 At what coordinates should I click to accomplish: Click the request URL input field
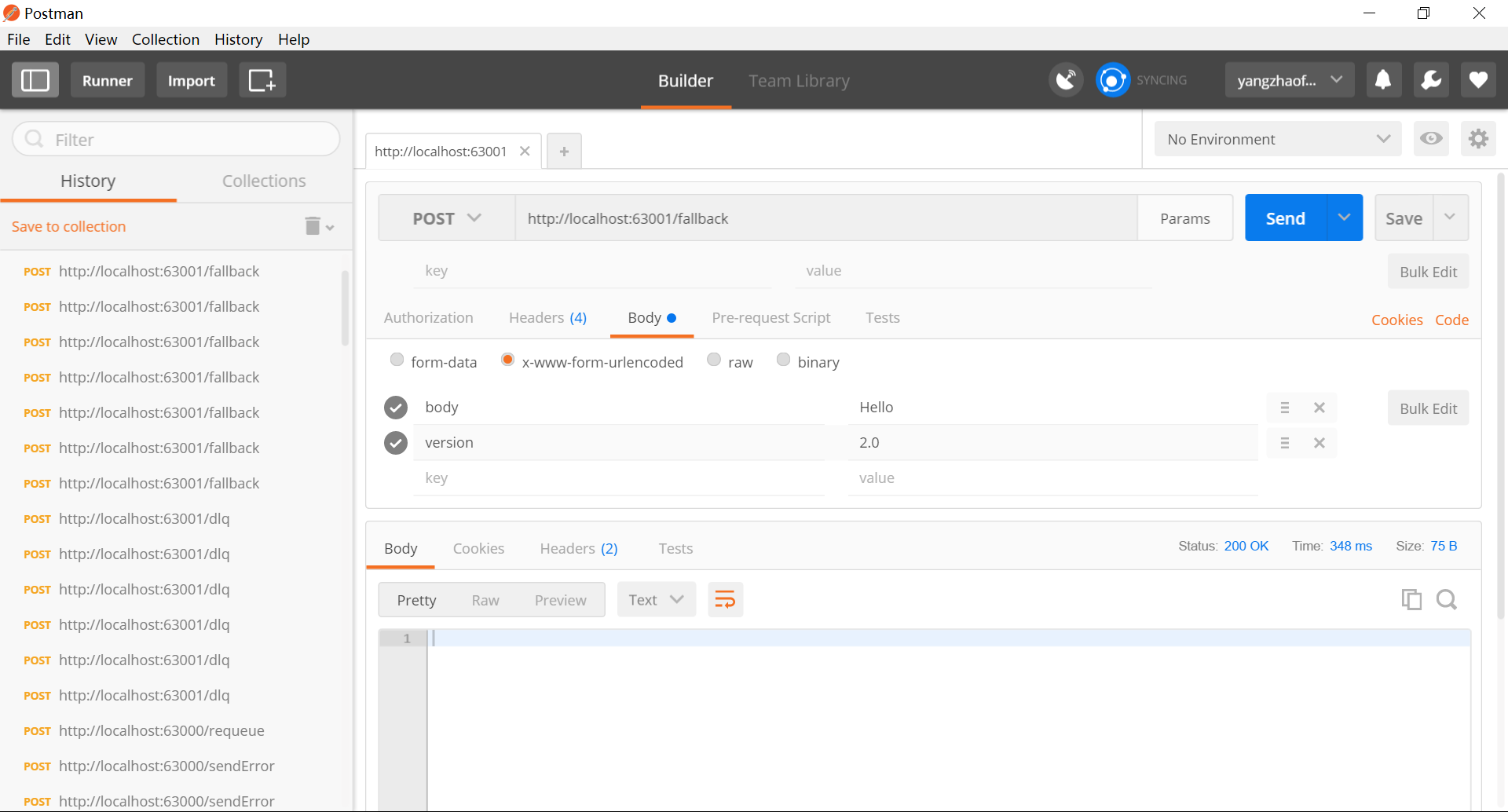coord(826,218)
